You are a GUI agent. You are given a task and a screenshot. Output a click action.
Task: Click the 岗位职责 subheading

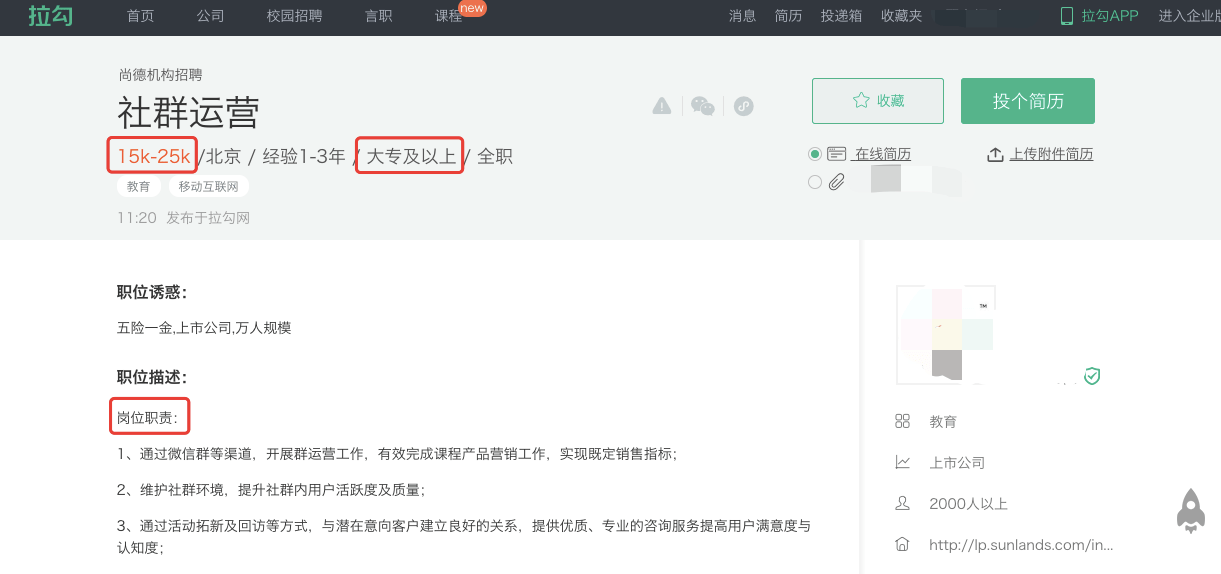click(148, 417)
